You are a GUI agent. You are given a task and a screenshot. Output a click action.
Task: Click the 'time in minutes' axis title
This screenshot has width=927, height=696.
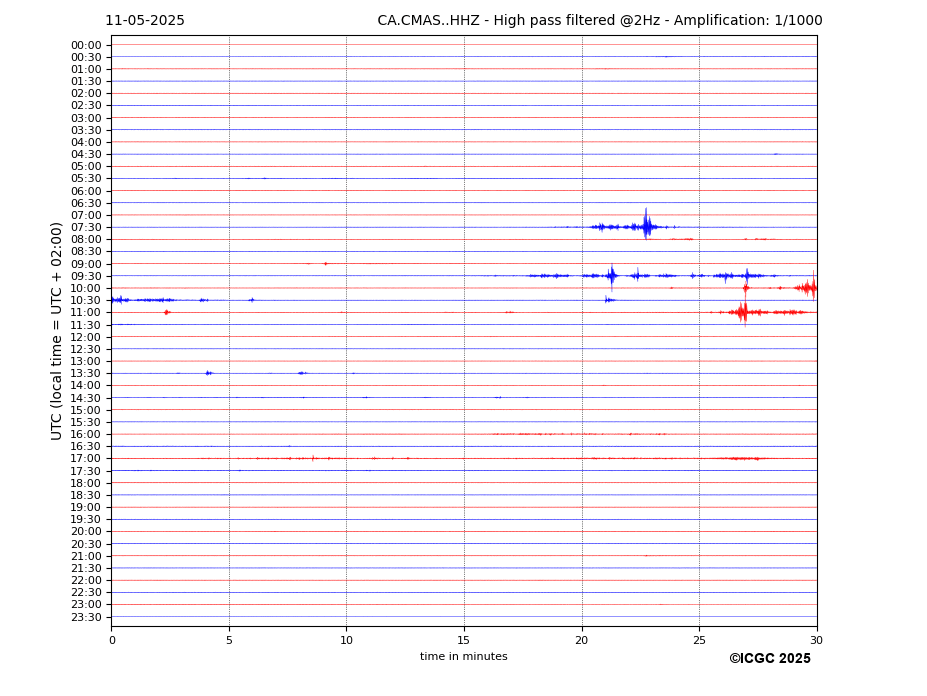coord(464,656)
